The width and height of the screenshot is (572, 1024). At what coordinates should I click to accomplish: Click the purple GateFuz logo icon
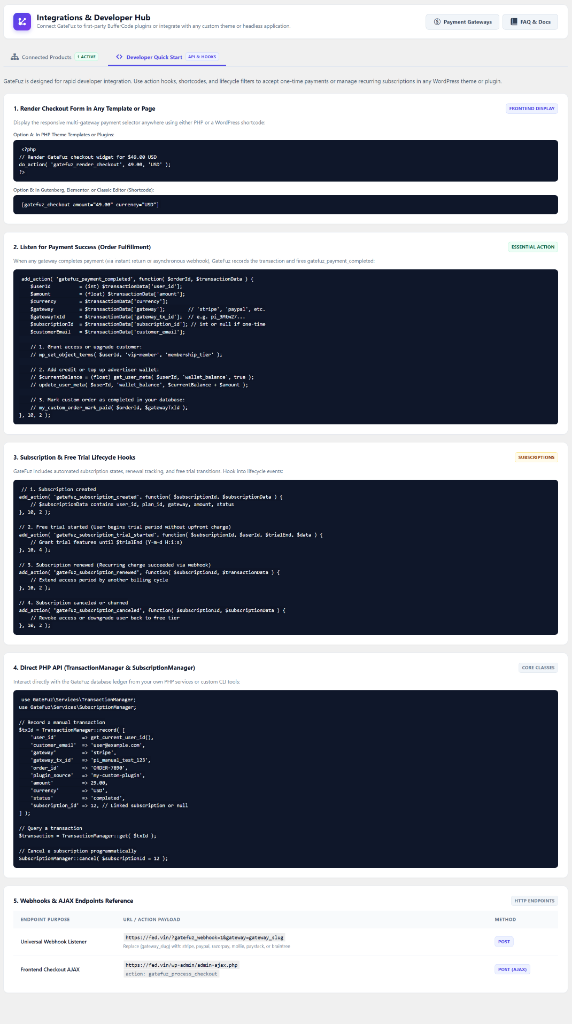point(22,21)
